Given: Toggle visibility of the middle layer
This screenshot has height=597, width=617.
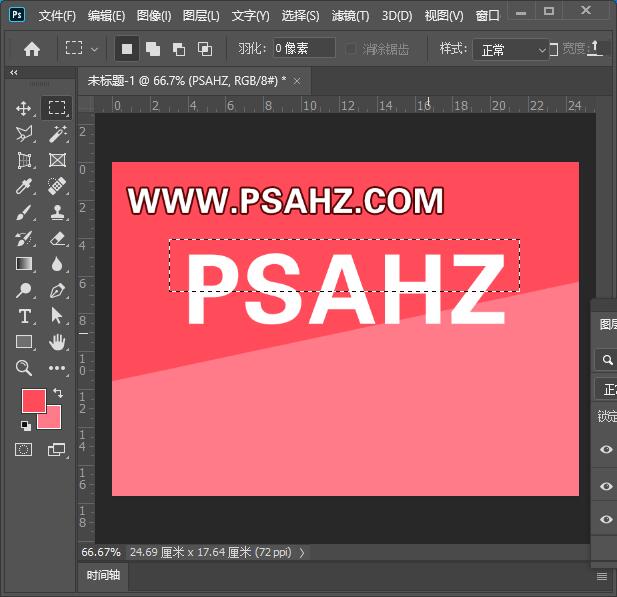Looking at the screenshot, I should (606, 486).
